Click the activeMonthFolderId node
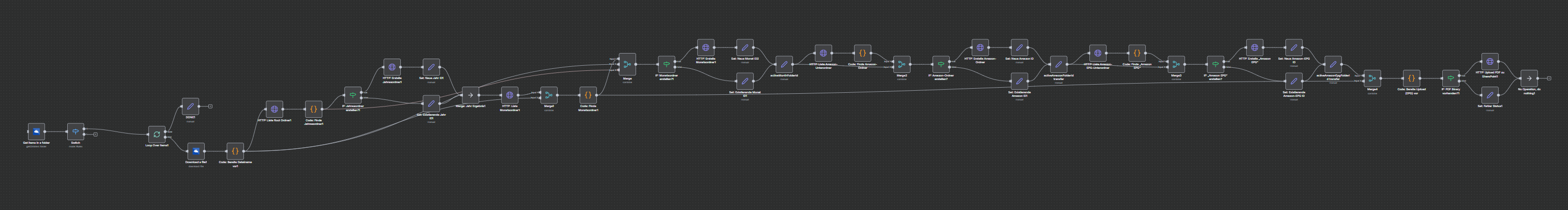The image size is (1568, 210). tap(784, 64)
